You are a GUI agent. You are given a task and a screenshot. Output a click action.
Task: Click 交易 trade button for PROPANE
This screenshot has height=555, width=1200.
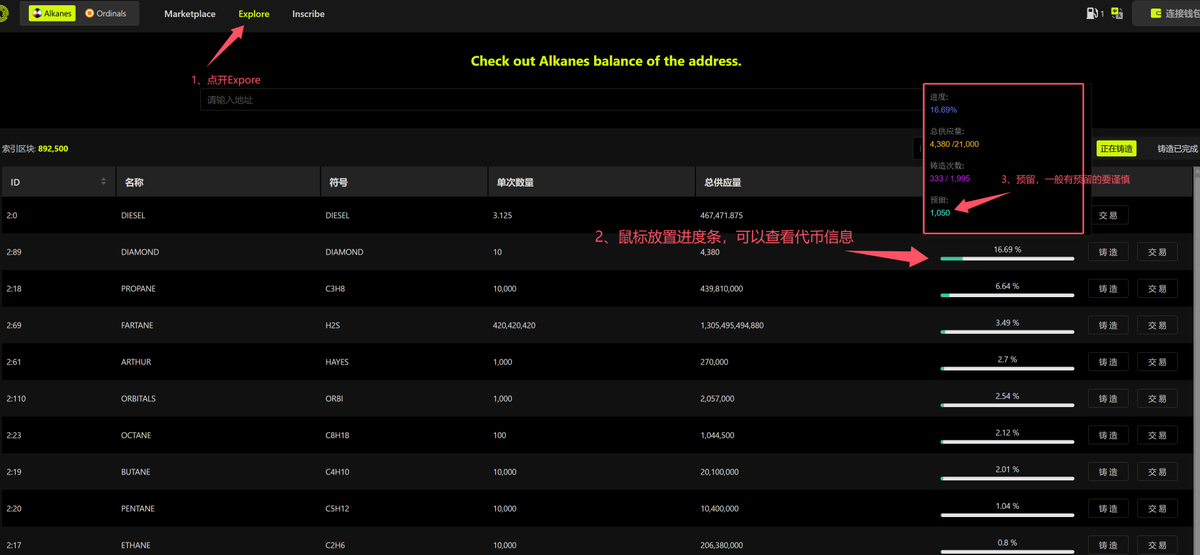(x=1157, y=289)
